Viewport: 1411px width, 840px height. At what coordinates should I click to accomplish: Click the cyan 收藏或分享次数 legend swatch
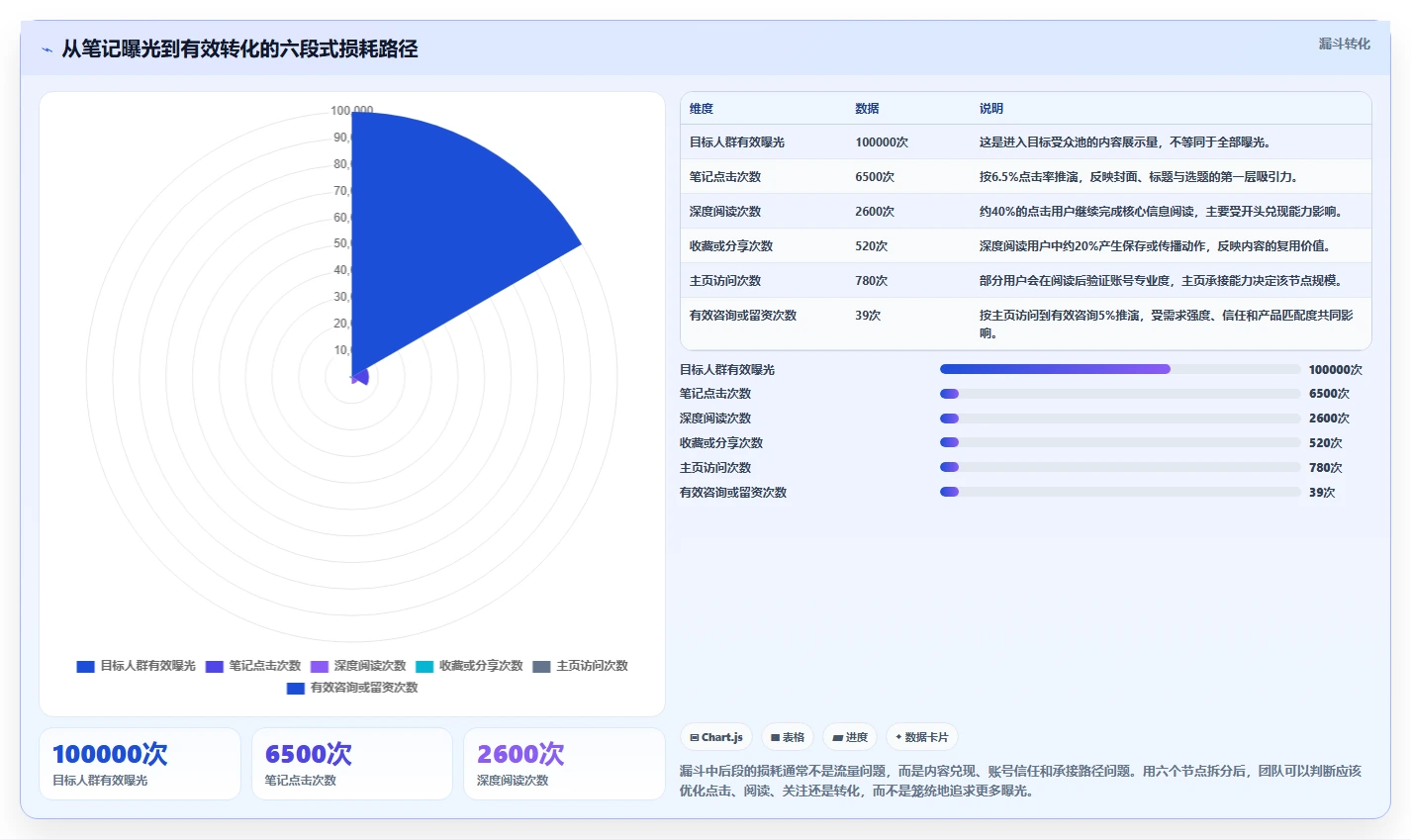[x=424, y=666]
